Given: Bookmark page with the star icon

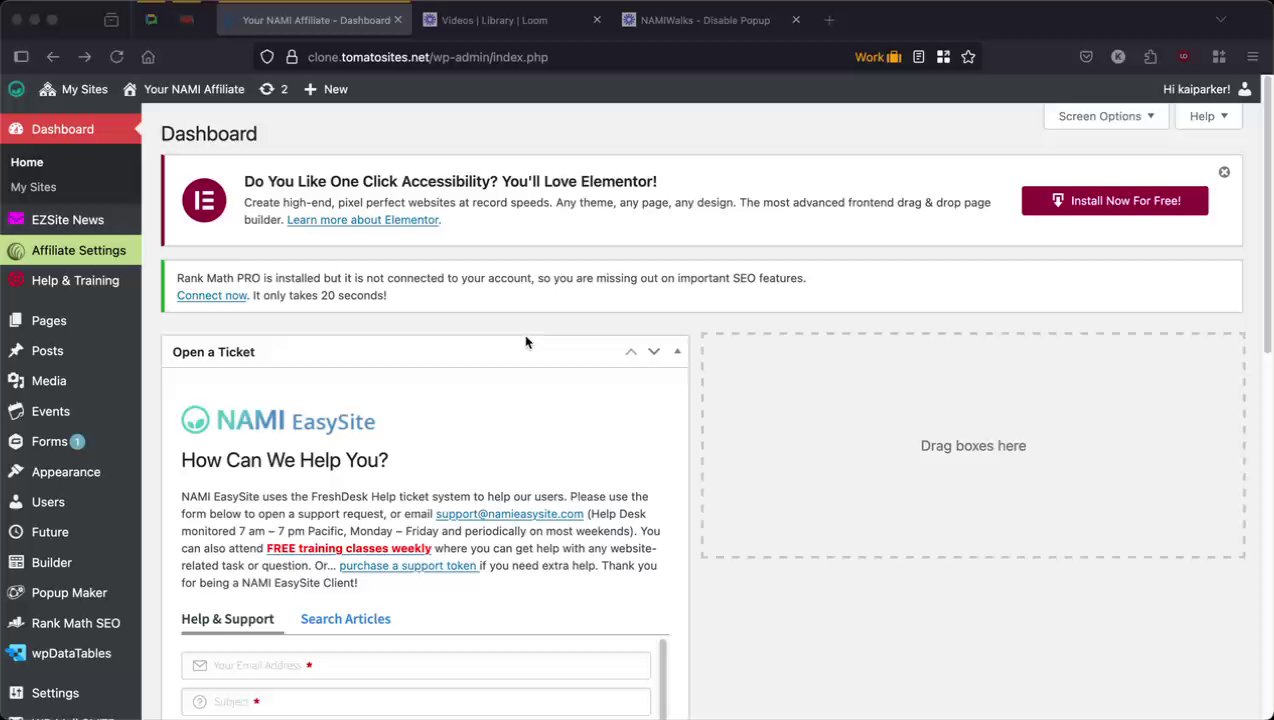Looking at the screenshot, I should (968, 57).
